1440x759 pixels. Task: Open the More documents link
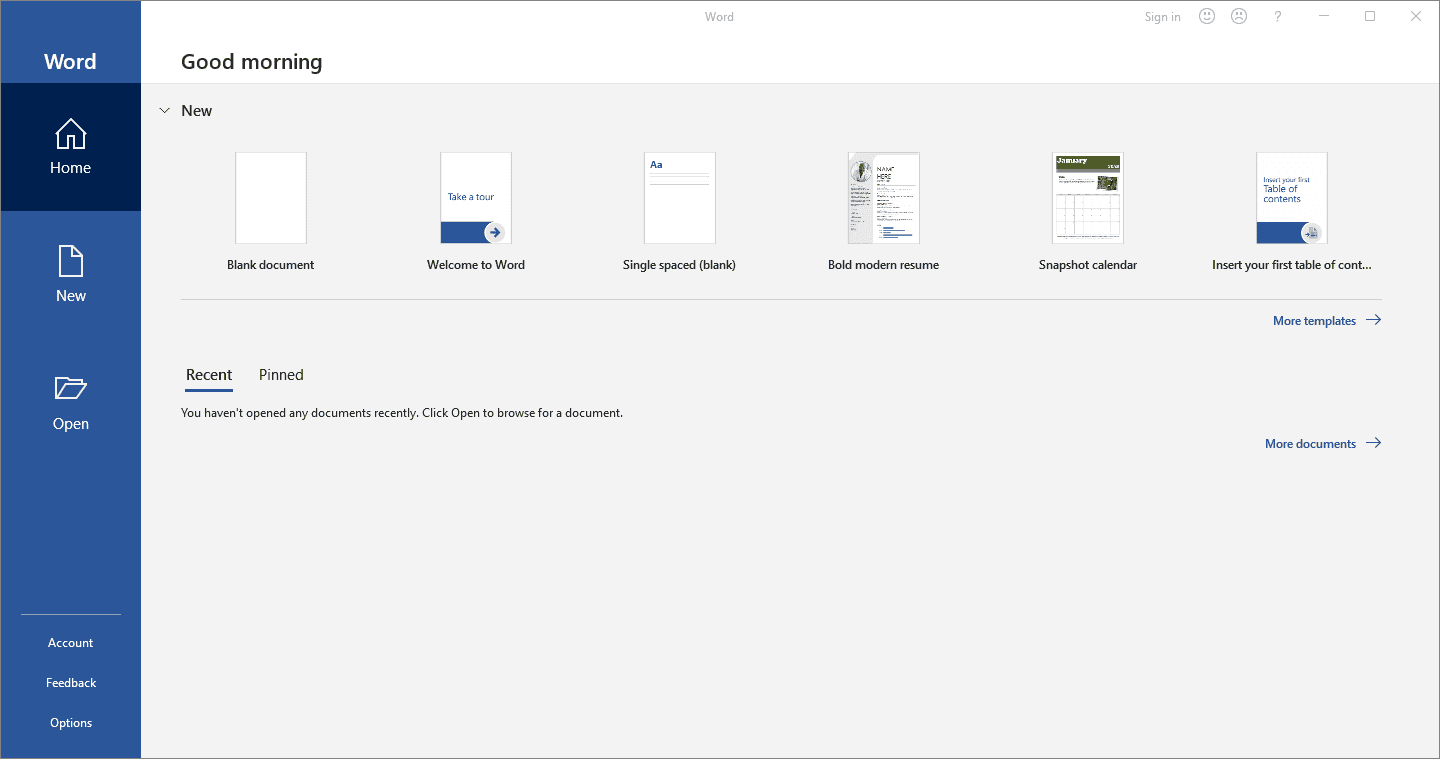tap(1310, 444)
